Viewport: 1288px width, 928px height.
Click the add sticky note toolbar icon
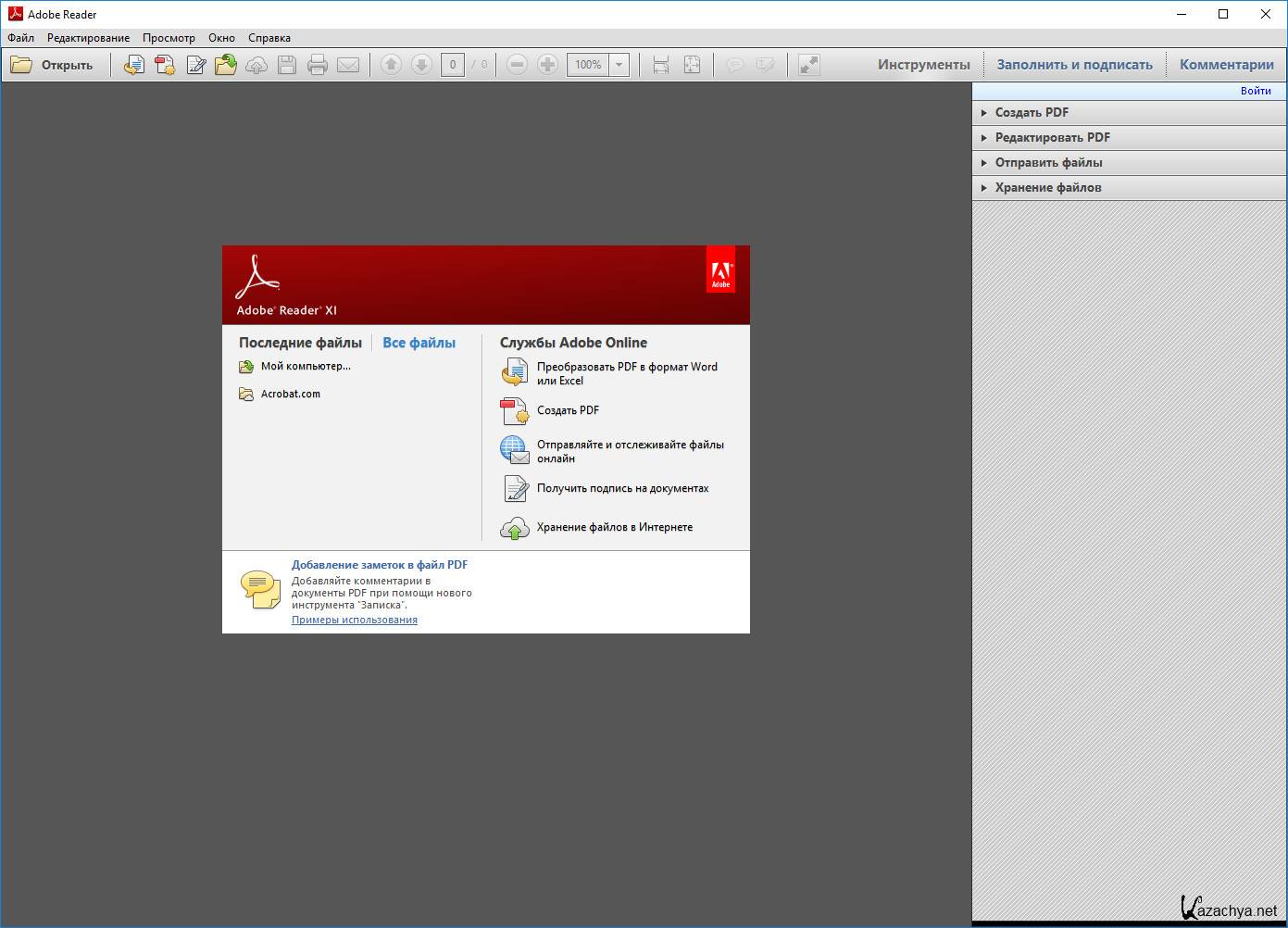click(x=734, y=65)
